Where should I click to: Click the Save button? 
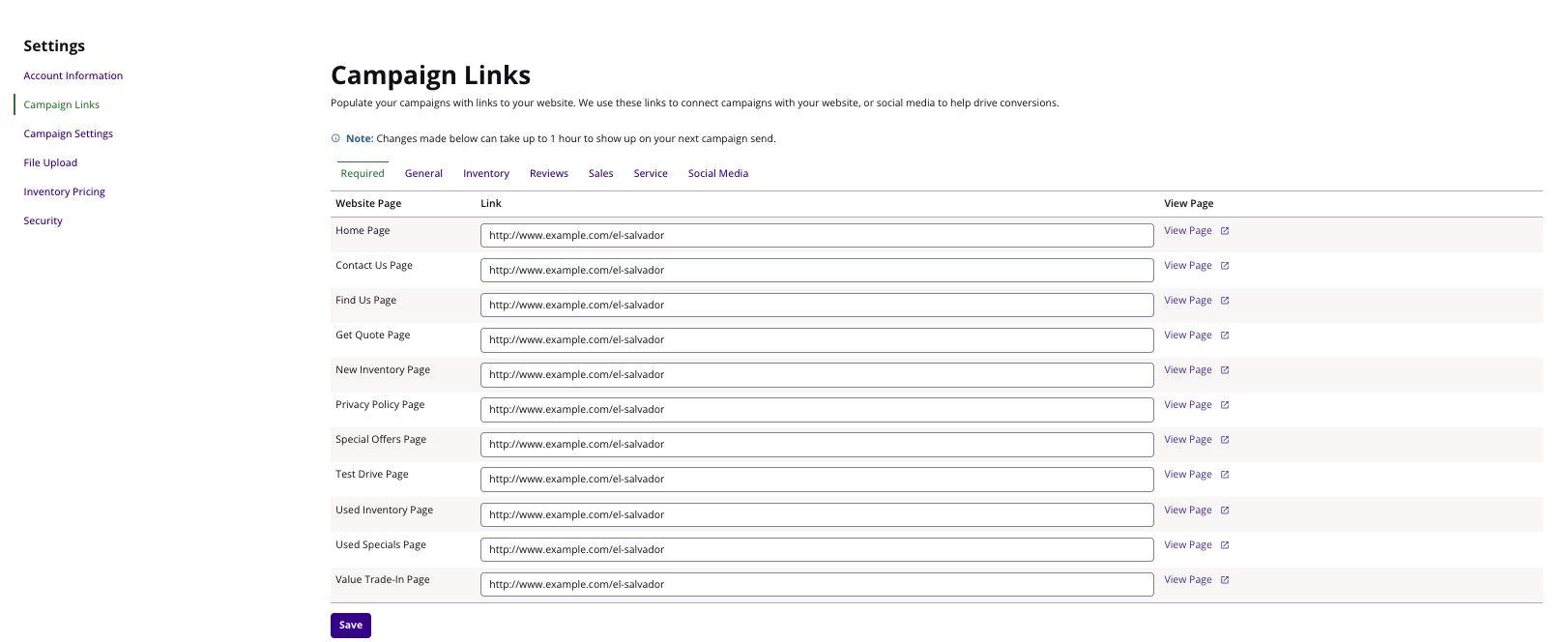pos(351,626)
